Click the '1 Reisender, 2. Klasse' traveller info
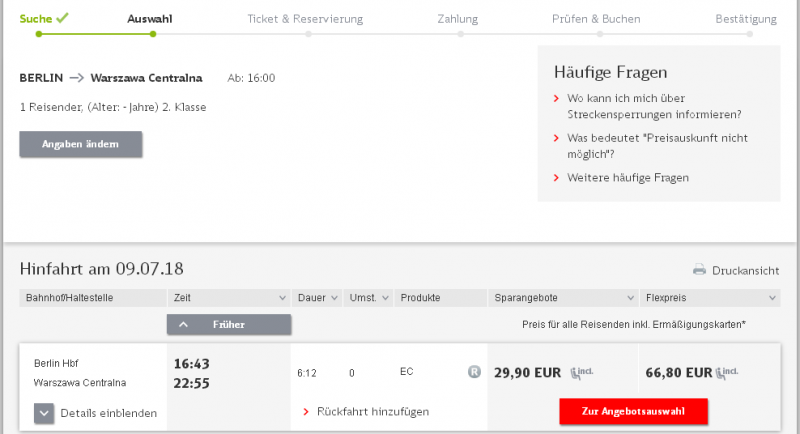 point(113,107)
